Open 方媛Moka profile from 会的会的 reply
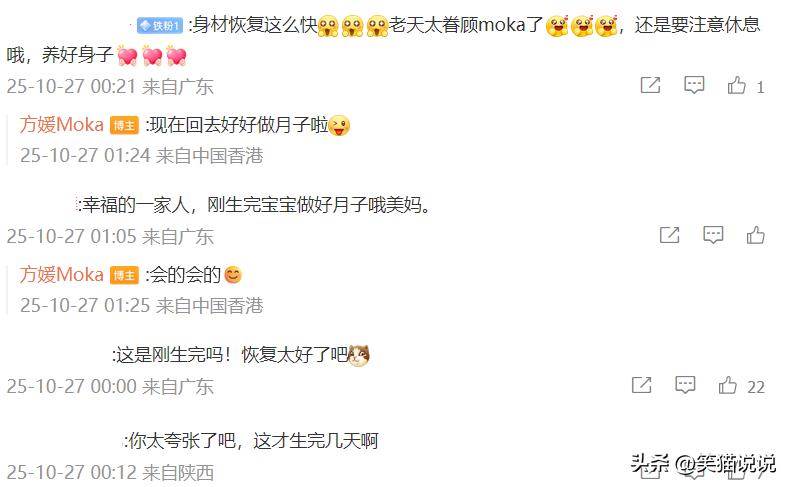 pos(61,274)
